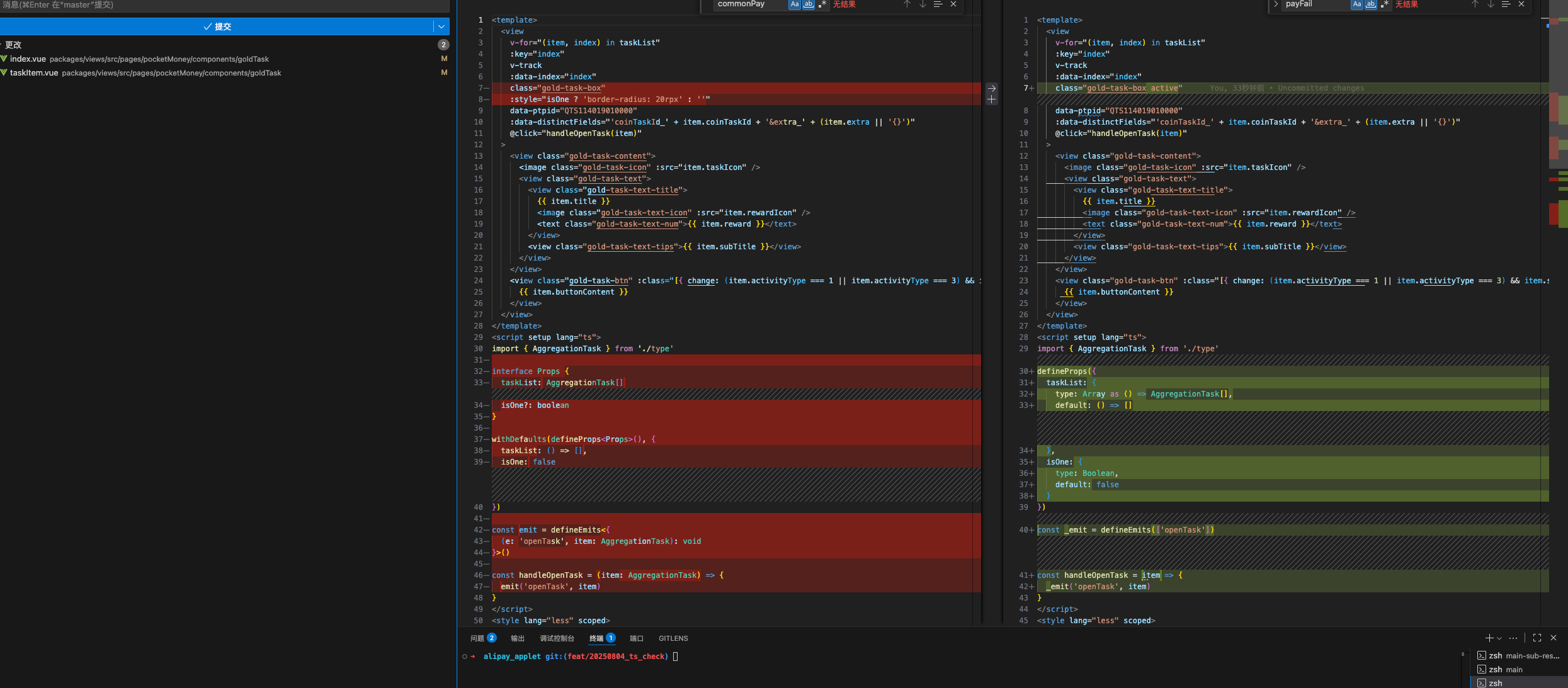Screen dimensions: 1568x688
Task: Open new terminal profile dropdown chevron
Action: 1499,638
